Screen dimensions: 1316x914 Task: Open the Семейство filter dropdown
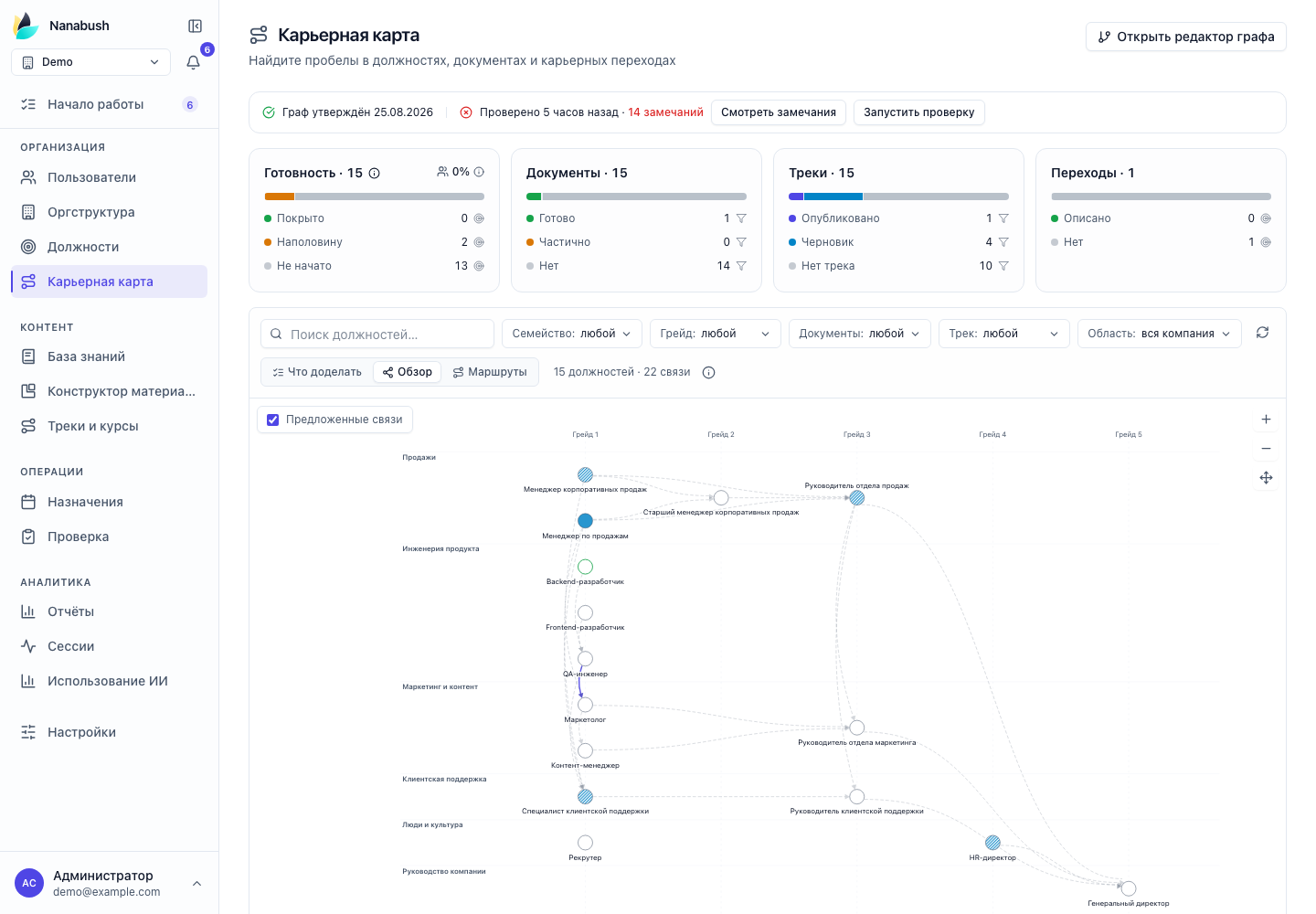(572, 334)
